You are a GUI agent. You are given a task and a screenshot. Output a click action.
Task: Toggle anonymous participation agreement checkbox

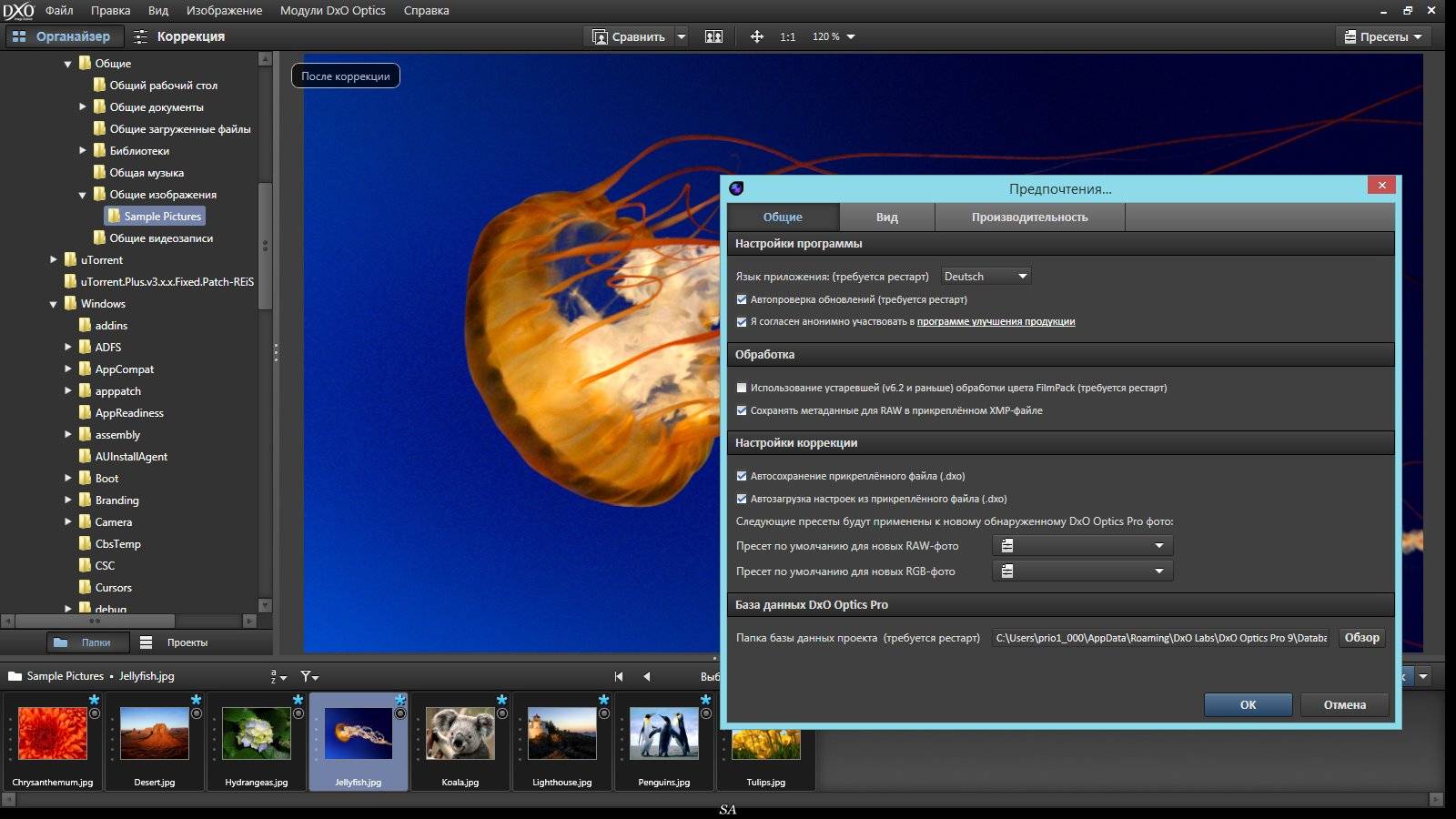(742, 322)
